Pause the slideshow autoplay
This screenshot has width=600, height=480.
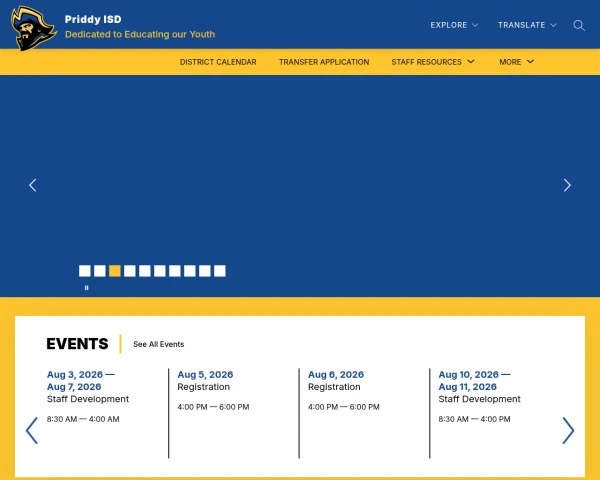pyautogui.click(x=86, y=288)
